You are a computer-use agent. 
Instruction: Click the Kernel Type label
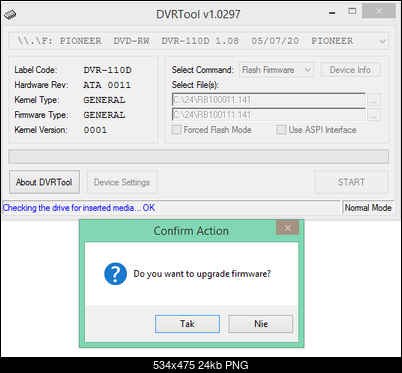coord(37,100)
